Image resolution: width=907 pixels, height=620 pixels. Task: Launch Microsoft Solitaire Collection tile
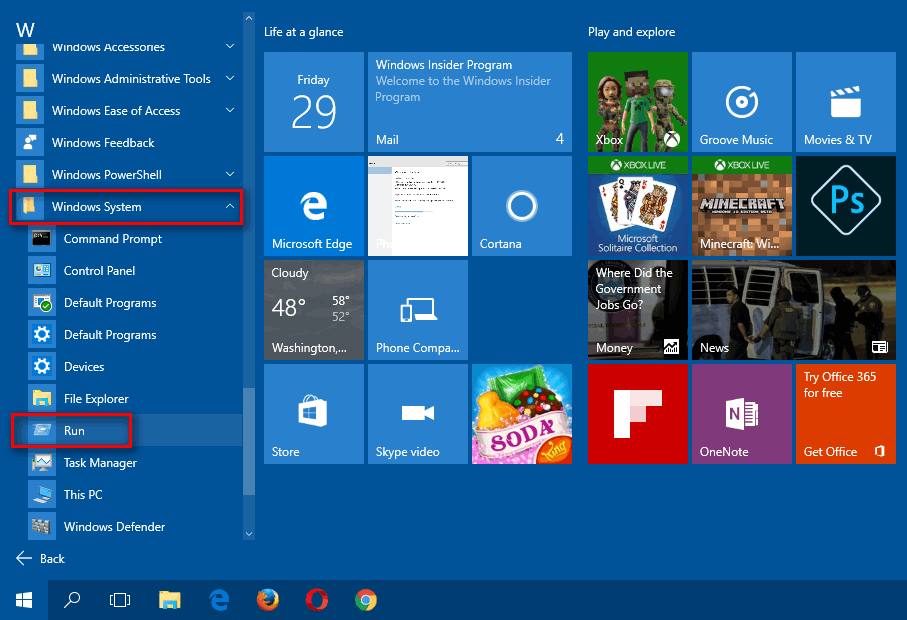[637, 206]
